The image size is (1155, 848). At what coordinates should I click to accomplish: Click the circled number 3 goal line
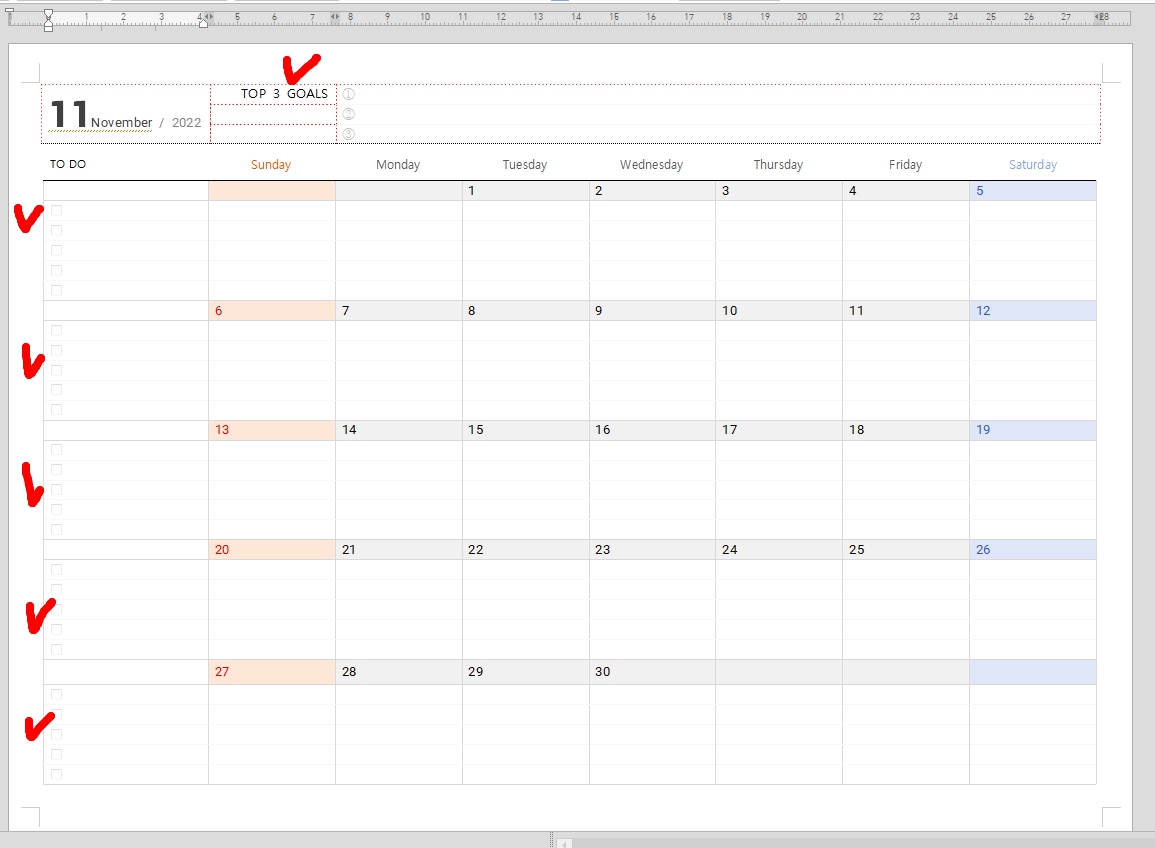(348, 133)
